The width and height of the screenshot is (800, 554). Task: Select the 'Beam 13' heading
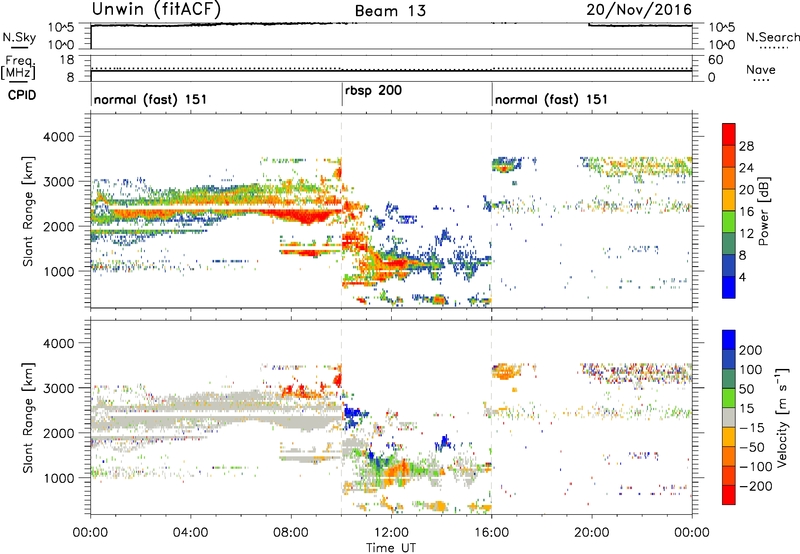tap(390, 11)
